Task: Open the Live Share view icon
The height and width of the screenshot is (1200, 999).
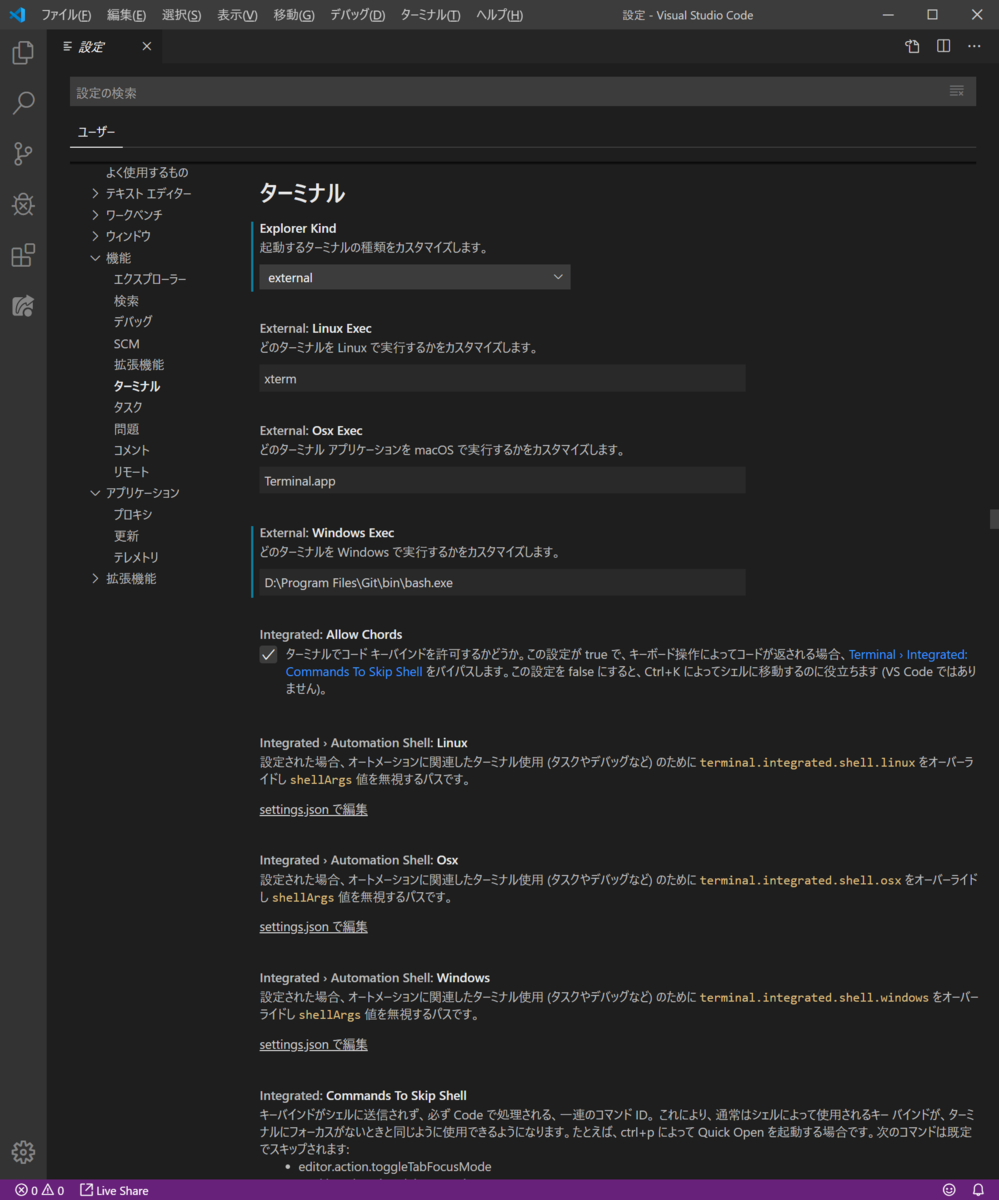Action: tap(23, 306)
